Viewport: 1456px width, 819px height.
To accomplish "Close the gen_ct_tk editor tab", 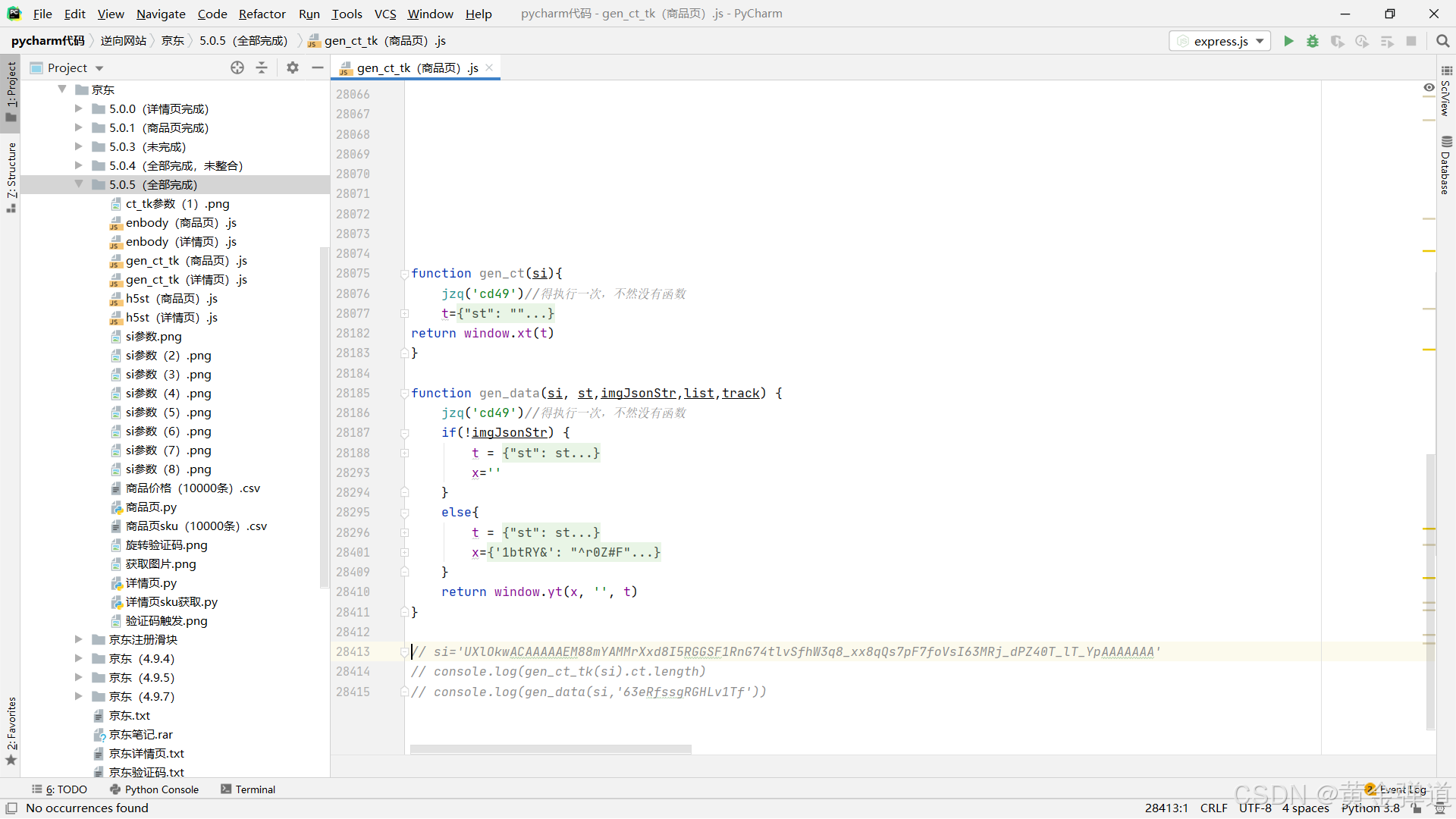I will coord(489,67).
